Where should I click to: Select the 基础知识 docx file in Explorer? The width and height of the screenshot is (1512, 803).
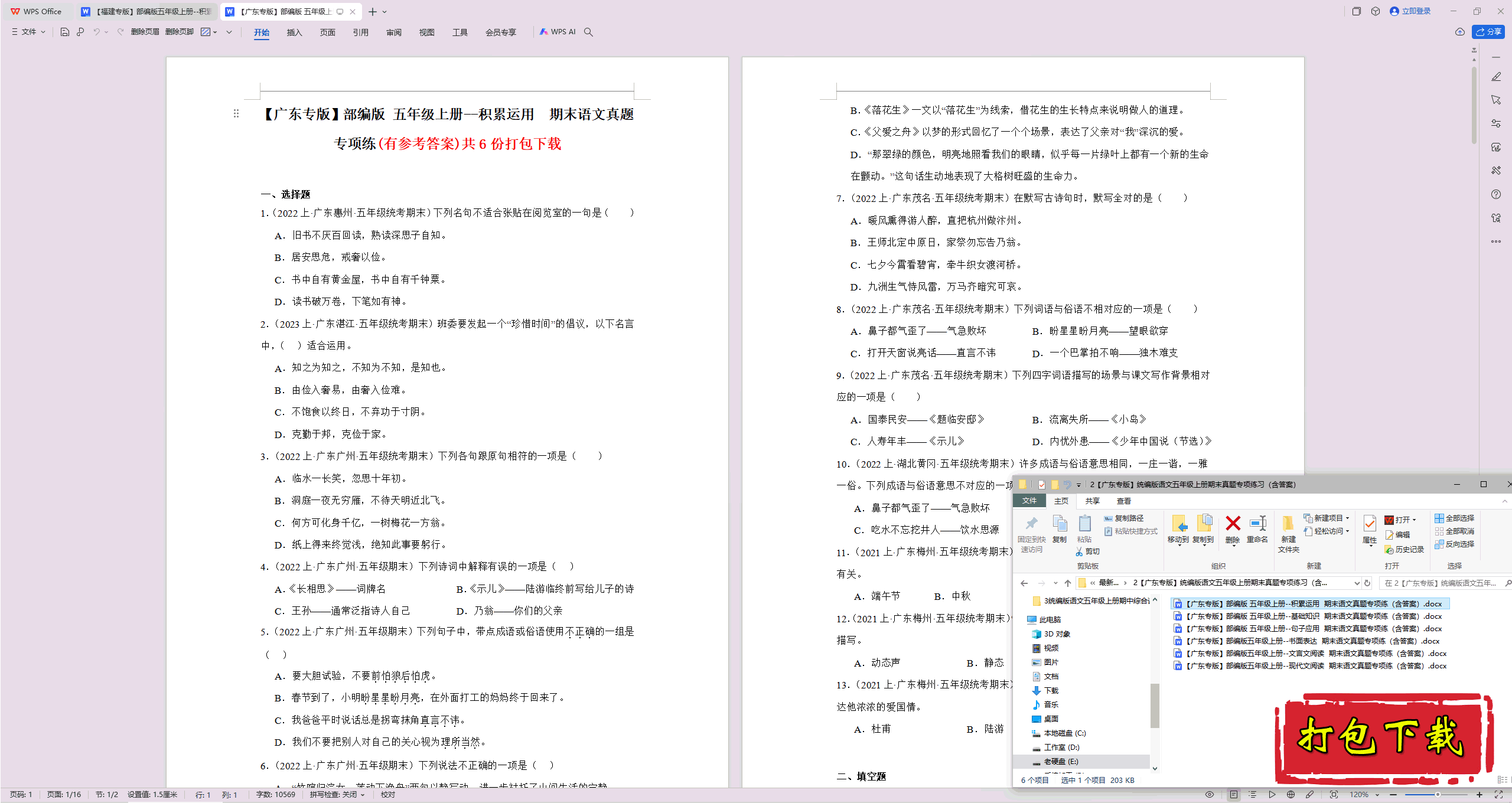point(1308,616)
